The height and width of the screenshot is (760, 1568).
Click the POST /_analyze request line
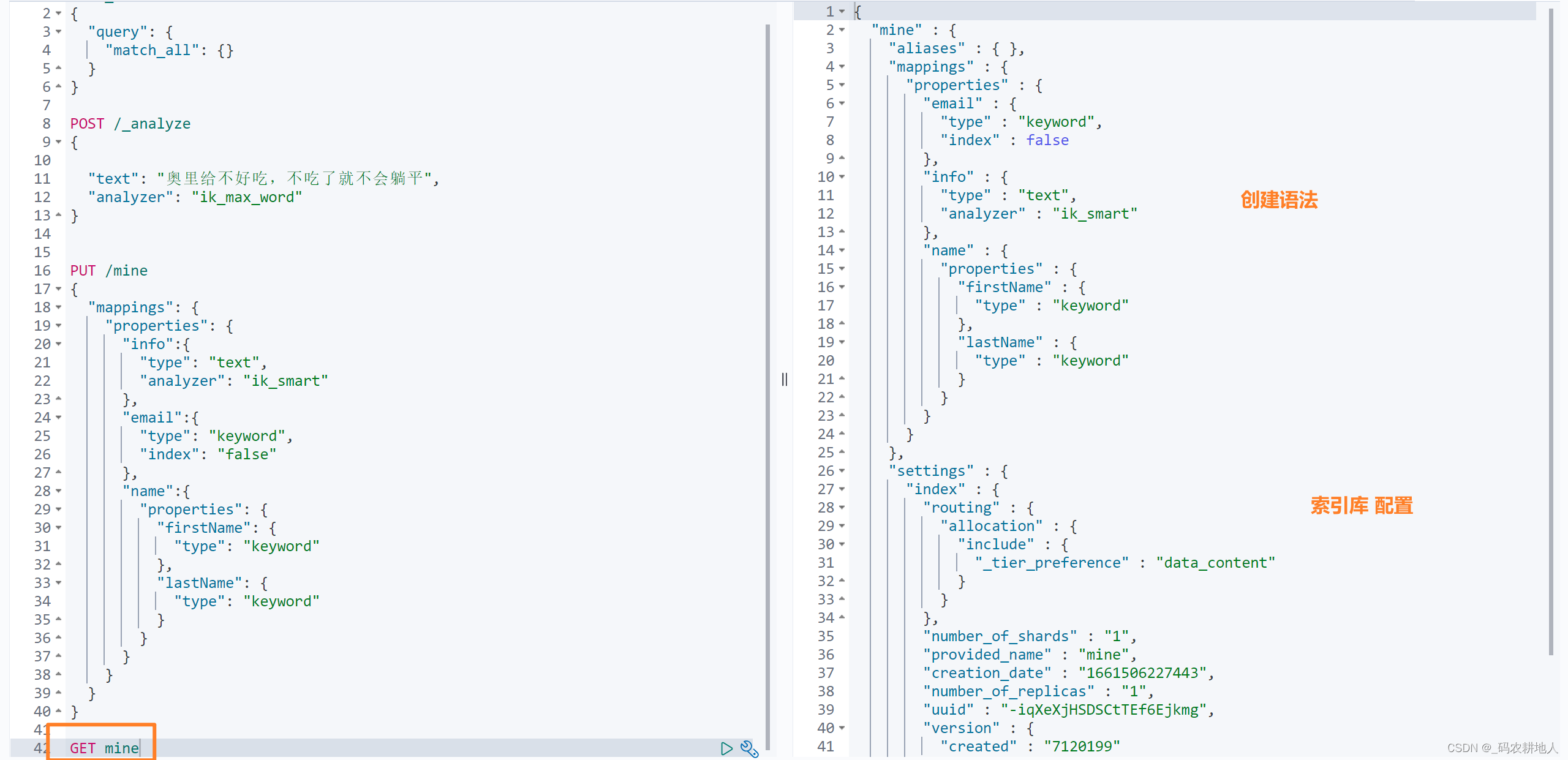pos(130,124)
